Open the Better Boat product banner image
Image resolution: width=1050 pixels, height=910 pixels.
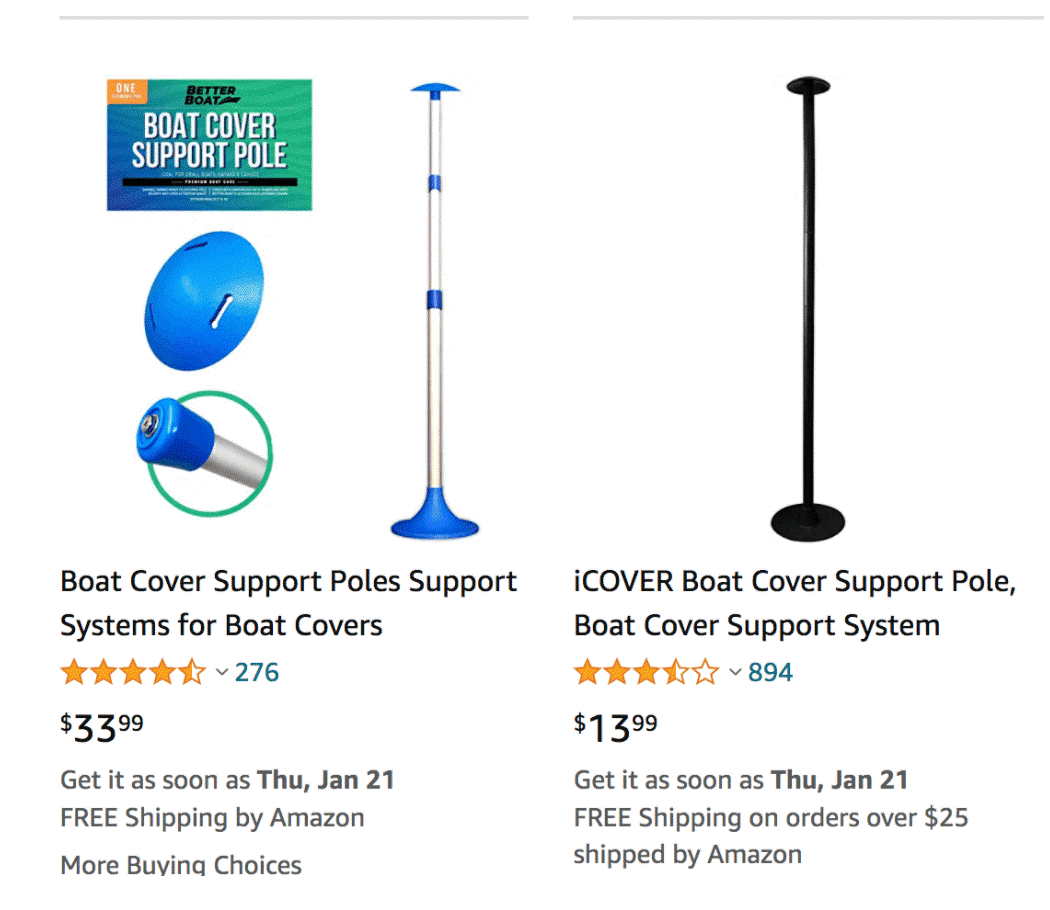(x=209, y=145)
